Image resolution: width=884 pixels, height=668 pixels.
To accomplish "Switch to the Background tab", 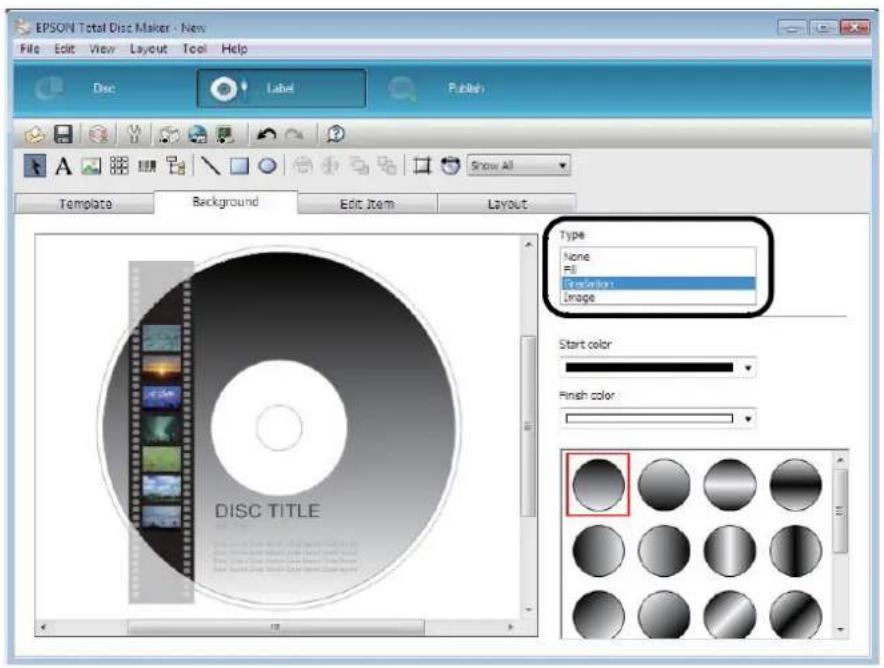I will (x=226, y=202).
